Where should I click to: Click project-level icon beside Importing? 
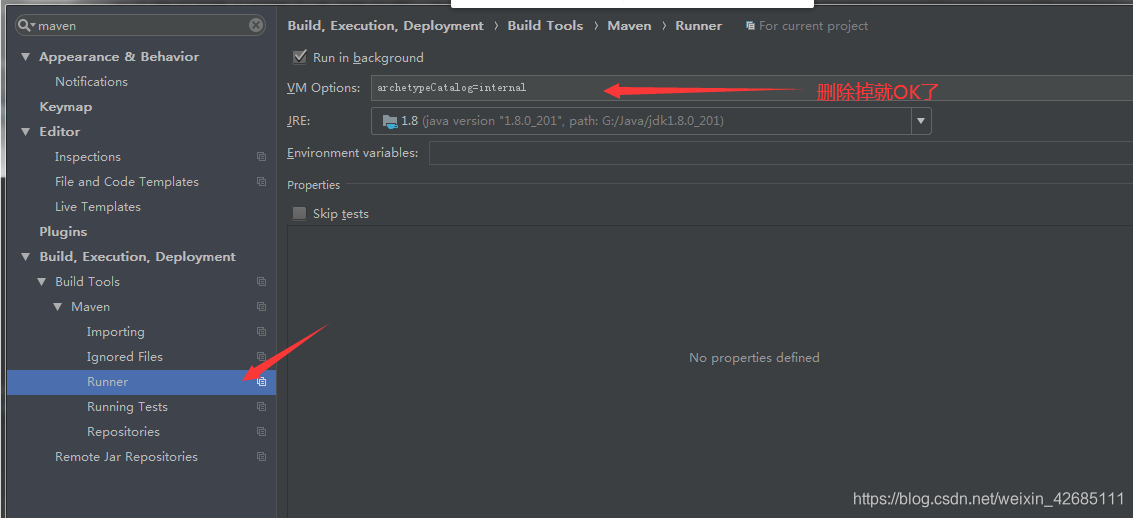coord(261,332)
